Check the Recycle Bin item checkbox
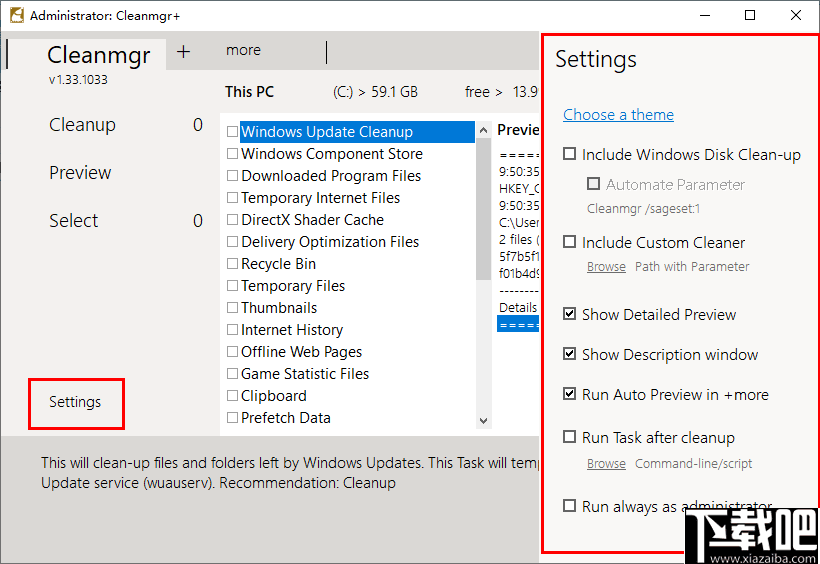This screenshot has width=820, height=564. tap(232, 264)
